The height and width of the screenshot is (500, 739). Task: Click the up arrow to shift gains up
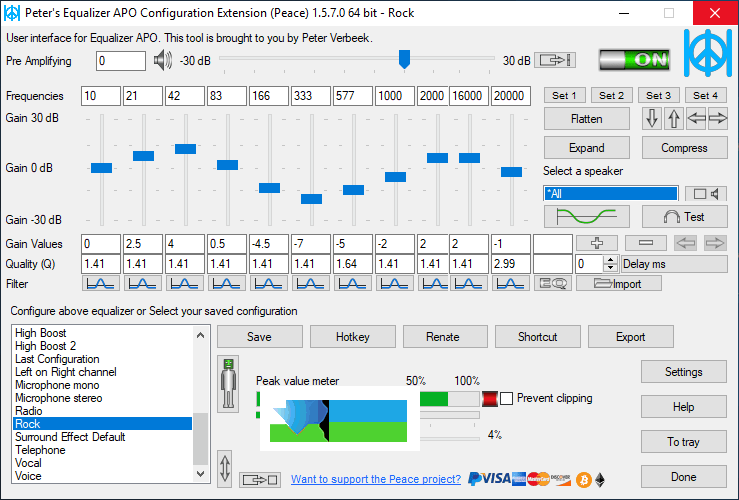pos(674,118)
